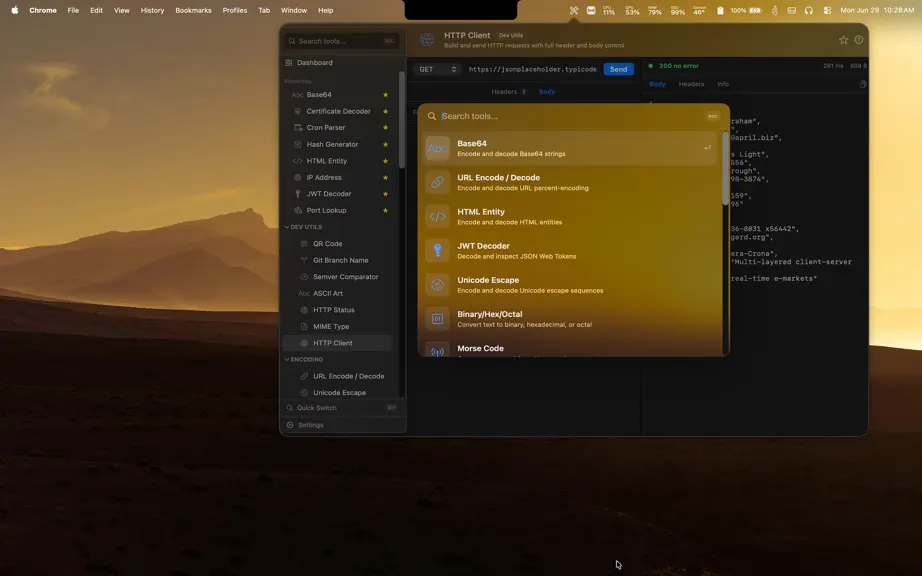Focus the overlay Search tools field
922x576 pixels.
[570, 116]
